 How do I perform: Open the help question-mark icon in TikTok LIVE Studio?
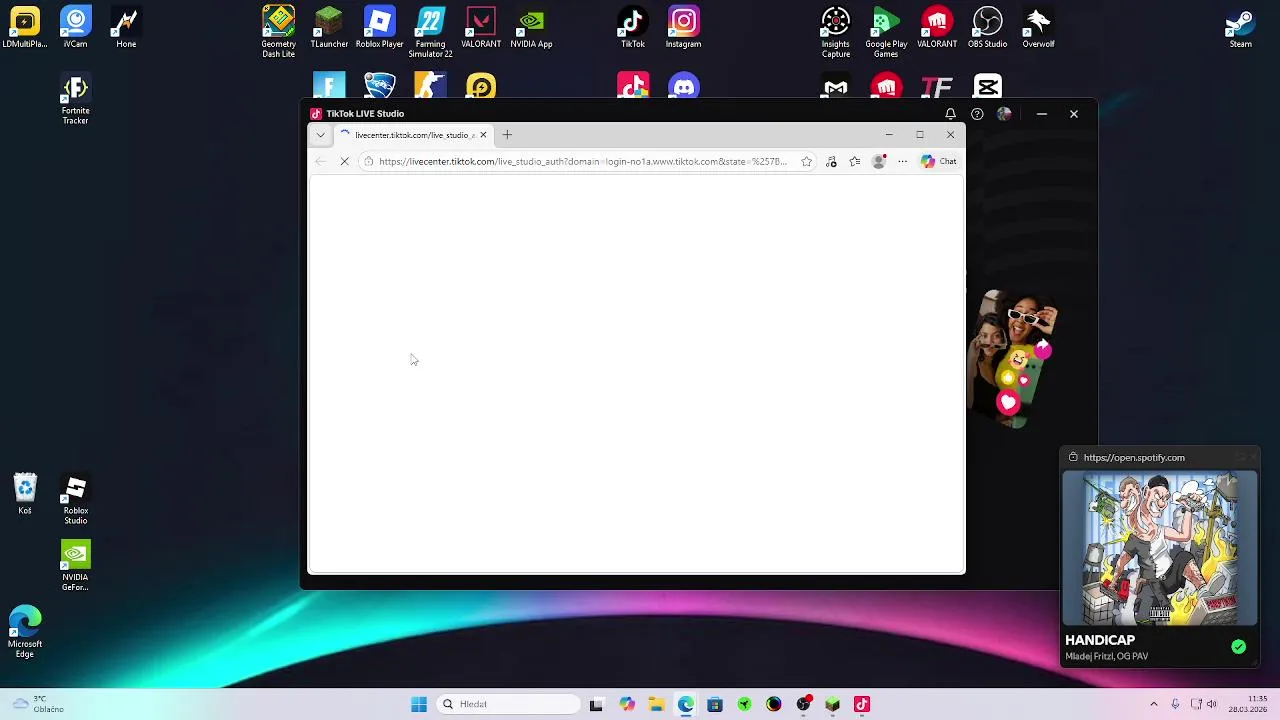pyautogui.click(x=977, y=114)
